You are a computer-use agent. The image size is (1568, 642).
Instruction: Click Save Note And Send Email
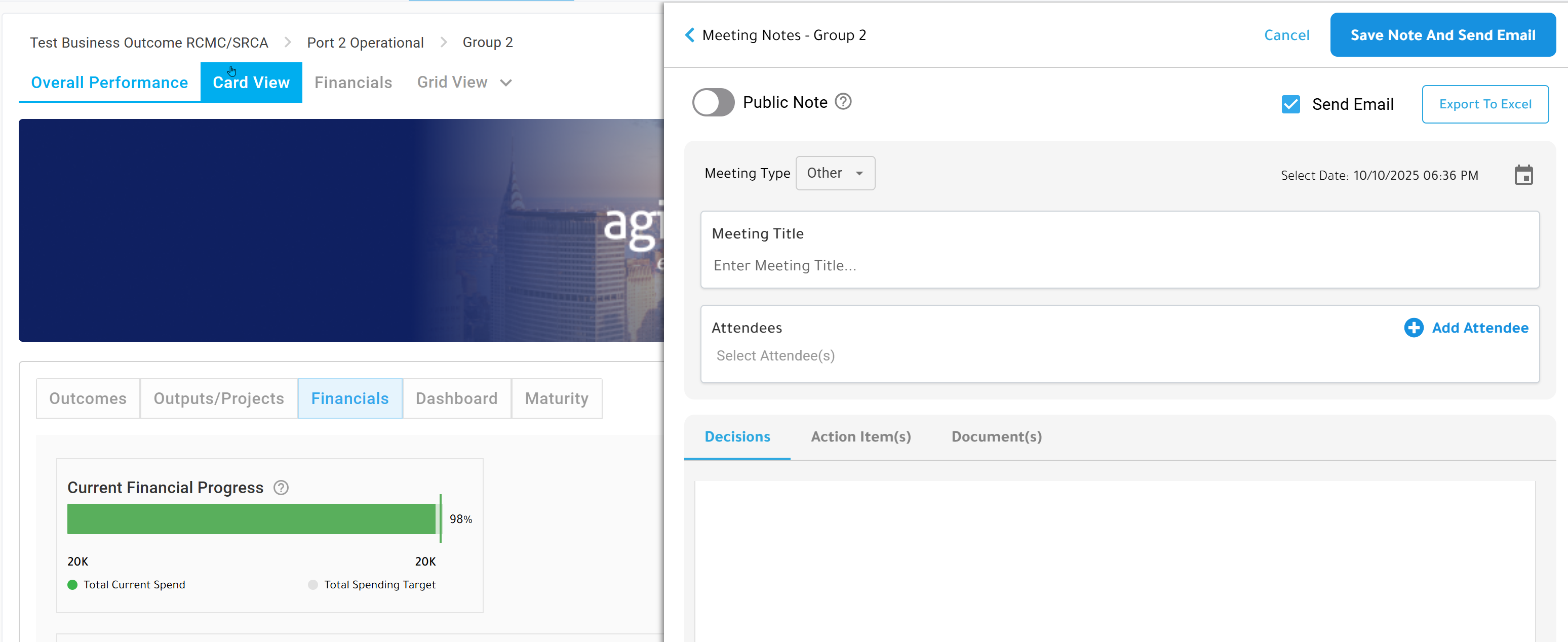1442,35
